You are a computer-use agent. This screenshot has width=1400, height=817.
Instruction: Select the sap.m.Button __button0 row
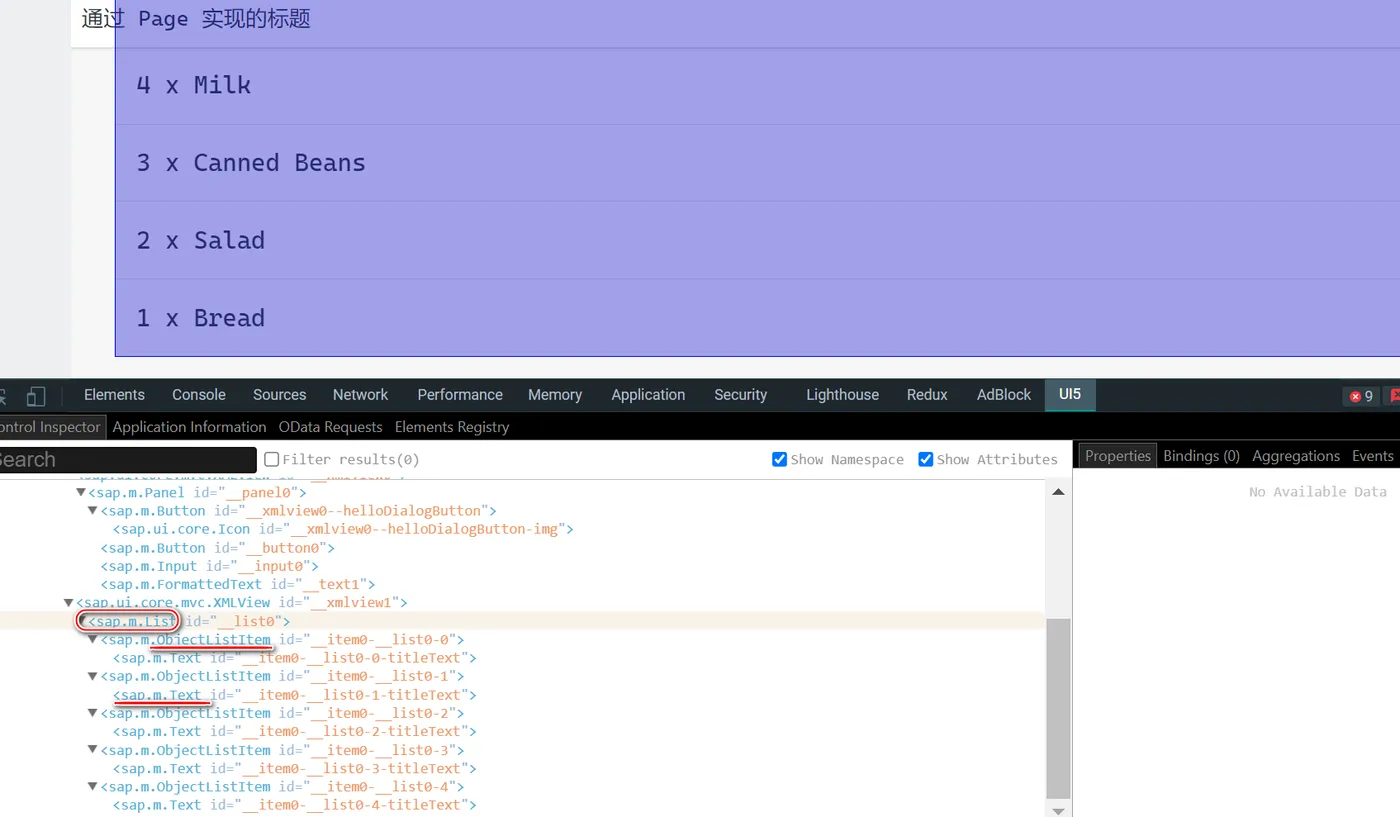(217, 548)
